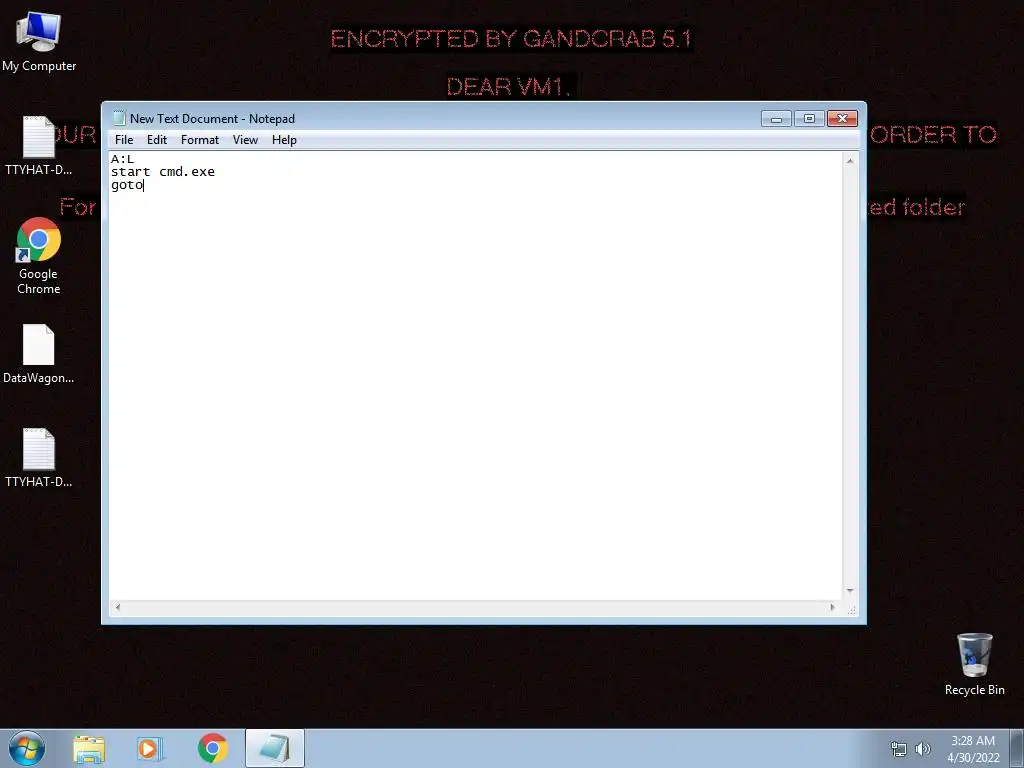Click the Notepad window title bar text
This screenshot has height=768, width=1024.
pyautogui.click(x=212, y=119)
